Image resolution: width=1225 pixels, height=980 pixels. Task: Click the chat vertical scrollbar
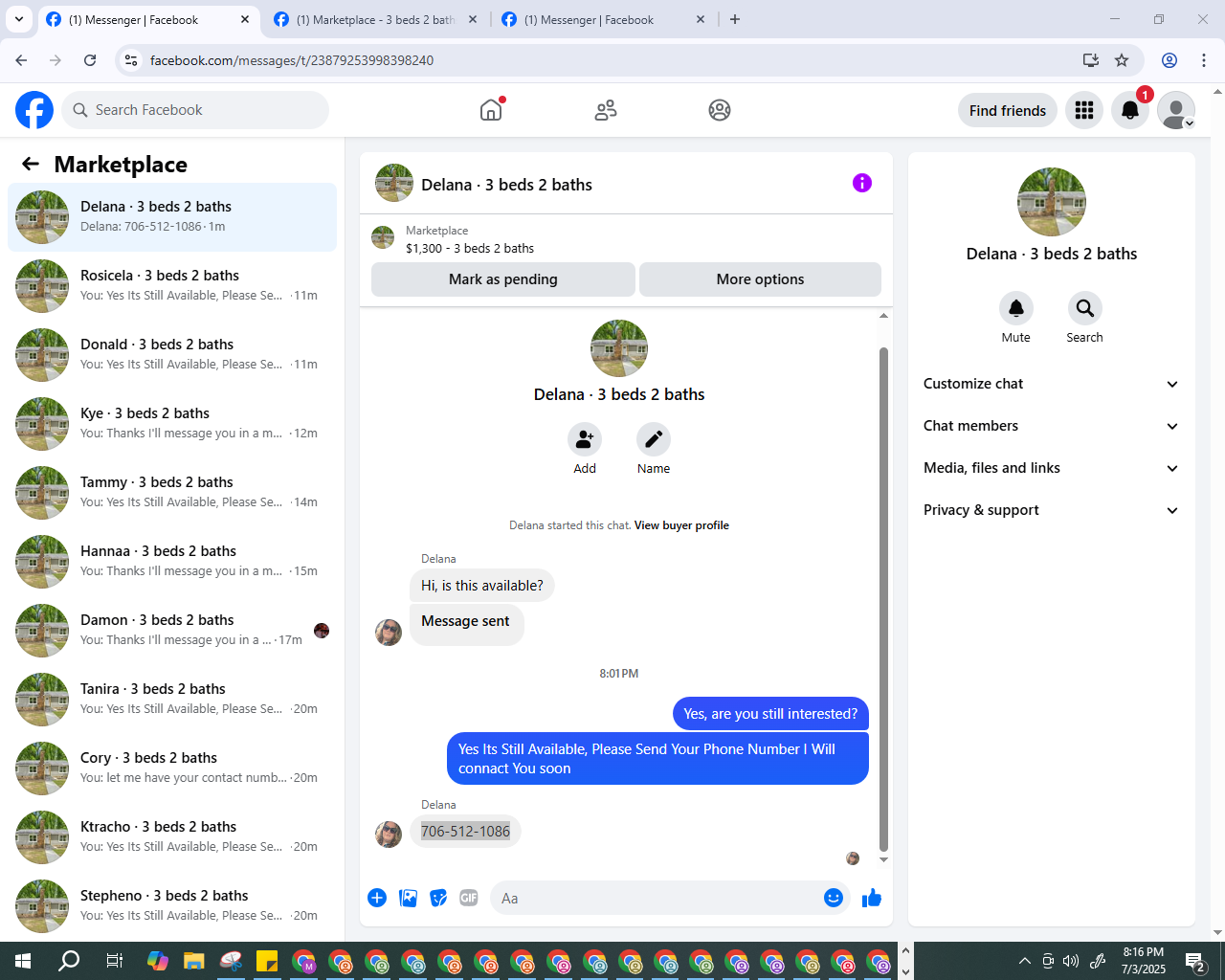point(883,598)
